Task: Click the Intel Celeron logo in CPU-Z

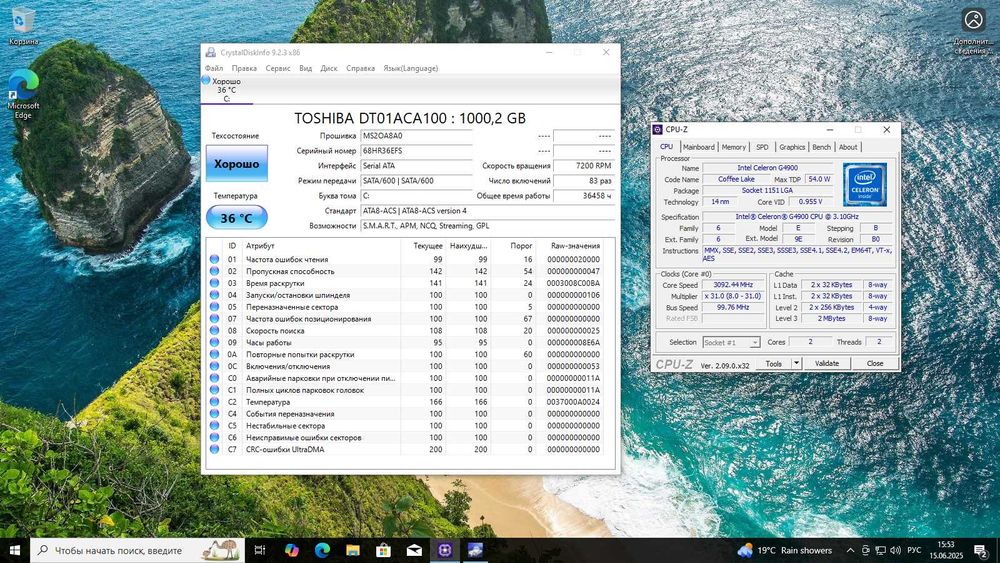Action: tap(865, 184)
